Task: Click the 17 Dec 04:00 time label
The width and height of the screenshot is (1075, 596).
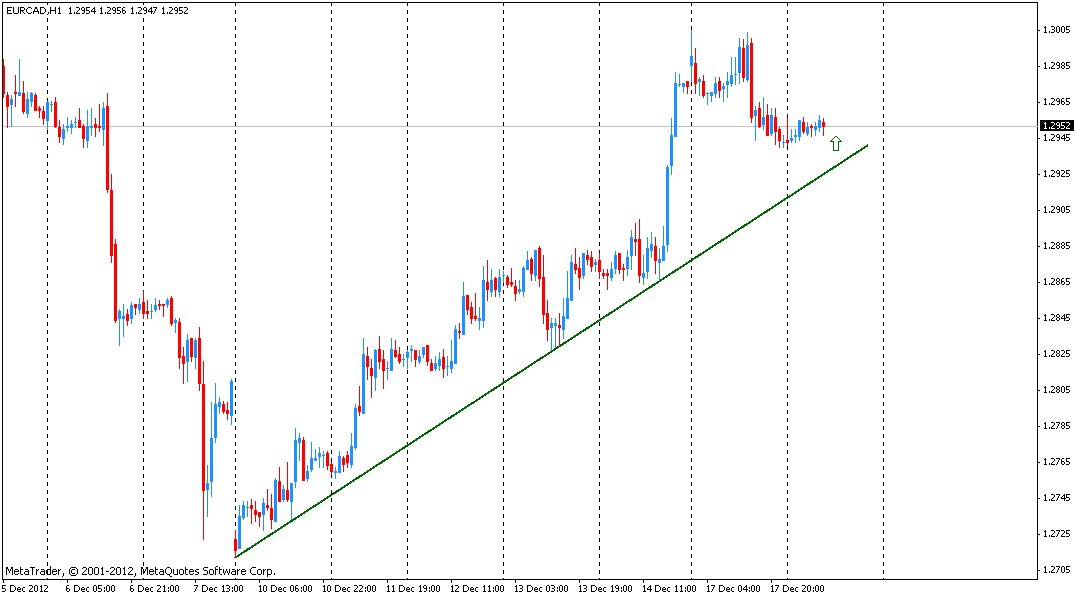Action: [x=733, y=588]
